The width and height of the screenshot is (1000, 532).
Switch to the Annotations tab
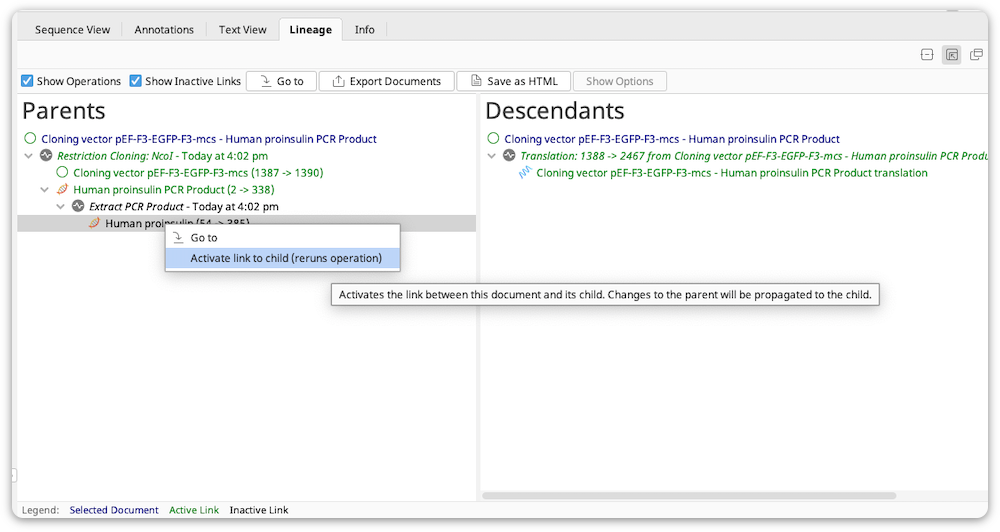point(164,29)
